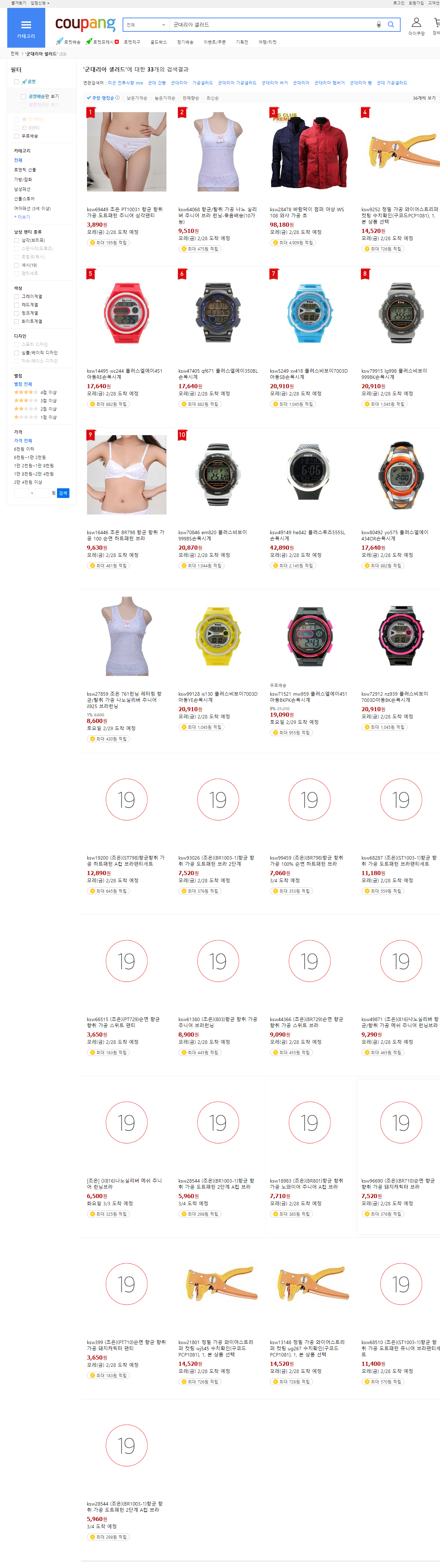The width and height of the screenshot is (440, 1568).
Task: Click the minimum price input field
Action: click(x=21, y=493)
